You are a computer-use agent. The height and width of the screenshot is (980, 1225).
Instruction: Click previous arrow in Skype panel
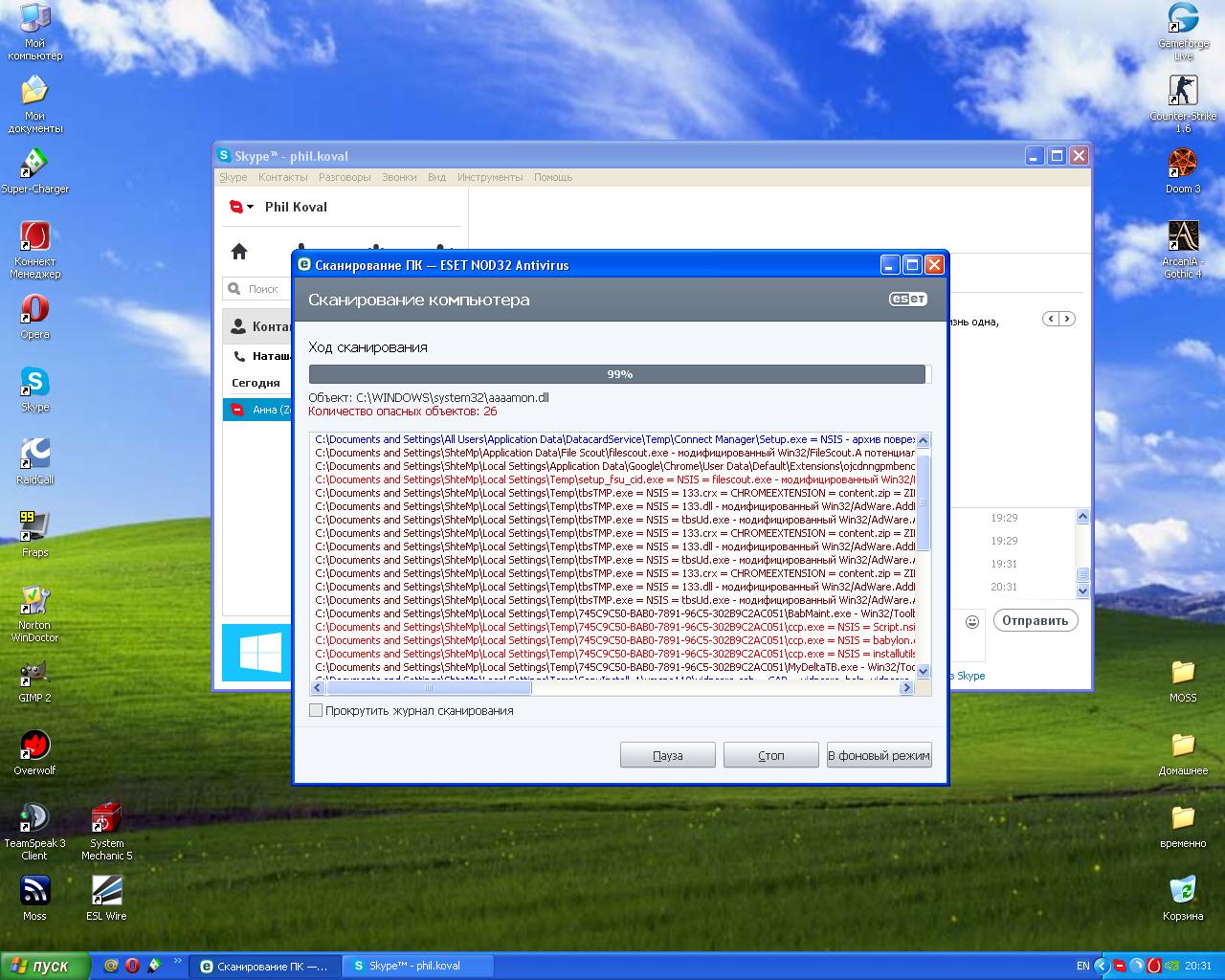tap(1051, 319)
